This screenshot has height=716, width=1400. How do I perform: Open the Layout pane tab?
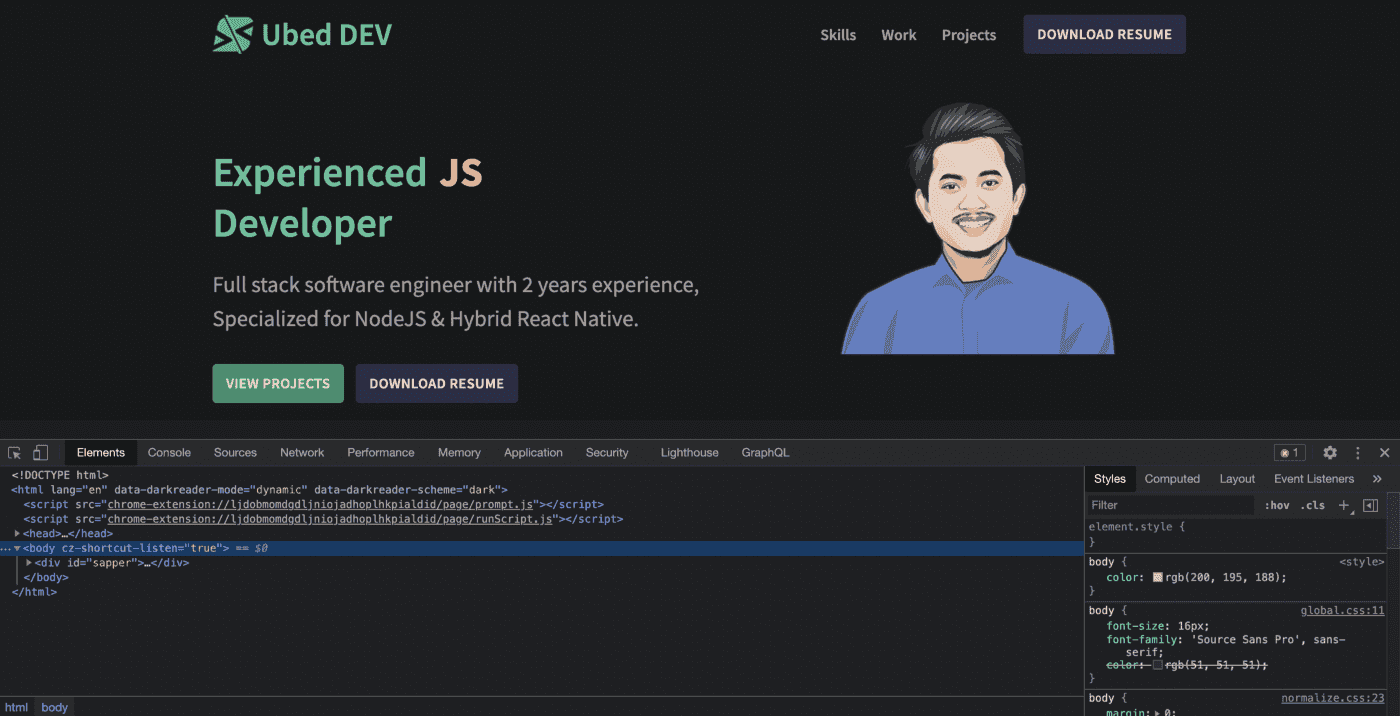(1237, 479)
